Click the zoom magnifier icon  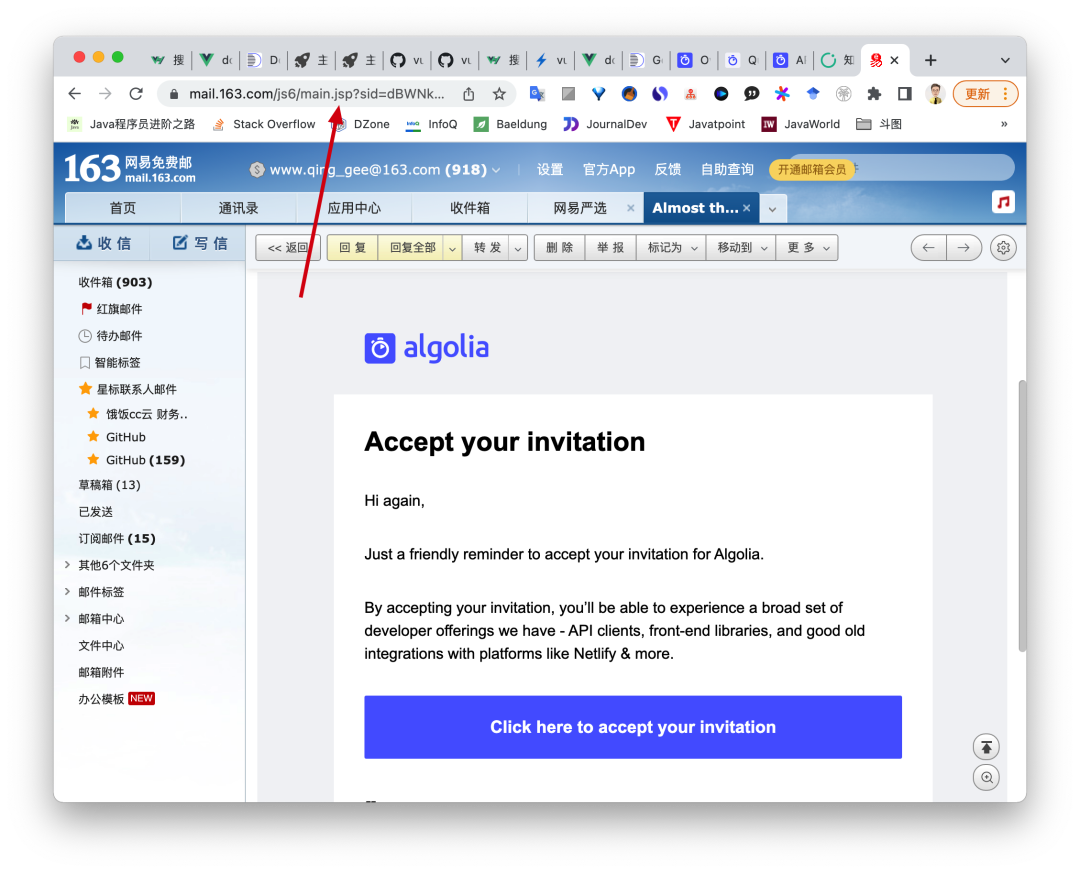pyautogui.click(x=986, y=778)
